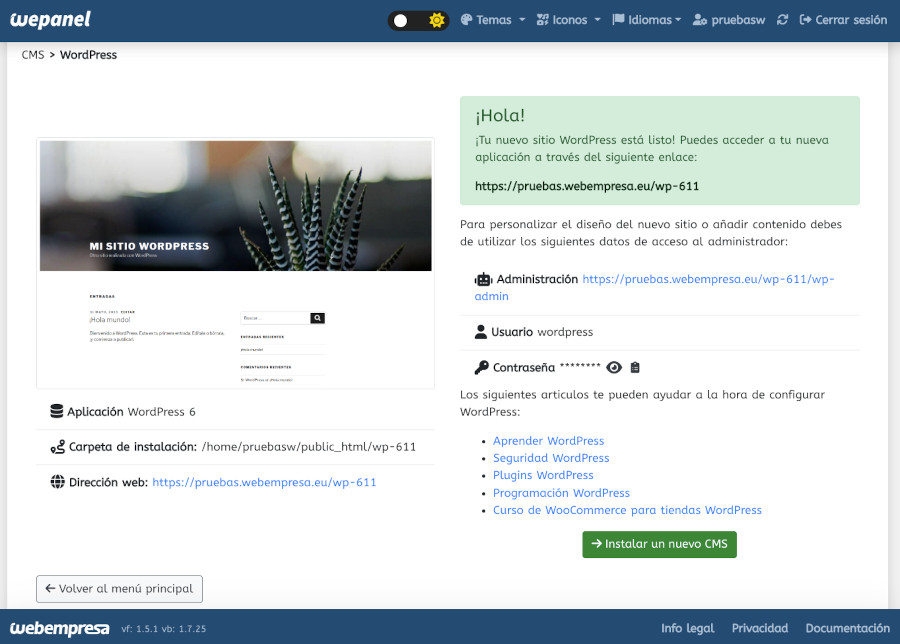900x644 pixels.
Task: Click the Aplicación WordPress 6 text
Action: click(131, 412)
